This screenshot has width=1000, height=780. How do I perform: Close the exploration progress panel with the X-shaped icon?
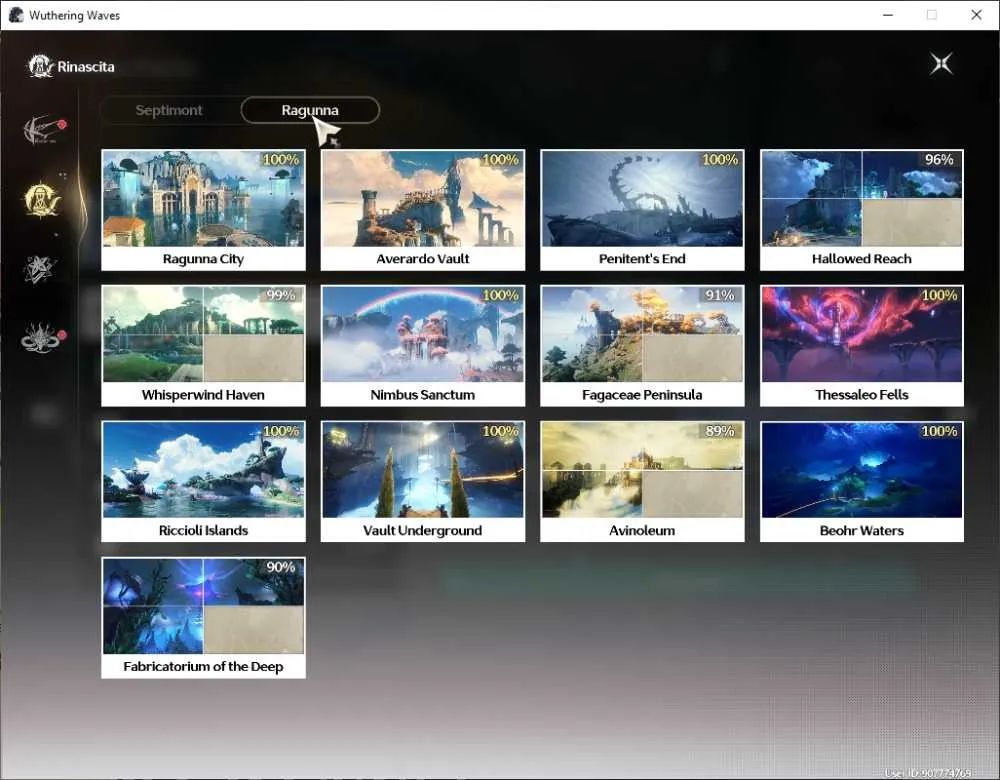tap(941, 64)
